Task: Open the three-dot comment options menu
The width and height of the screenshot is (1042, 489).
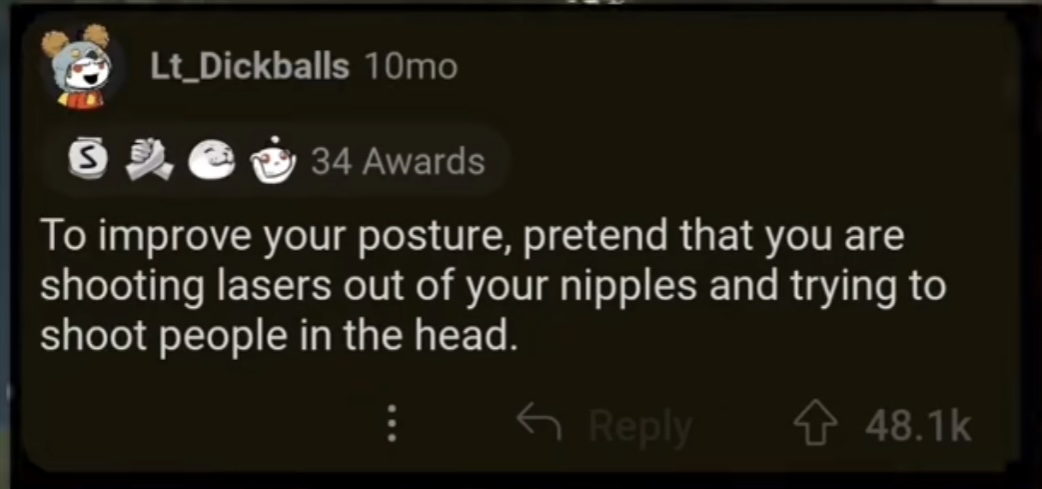Action: pyautogui.click(x=392, y=423)
